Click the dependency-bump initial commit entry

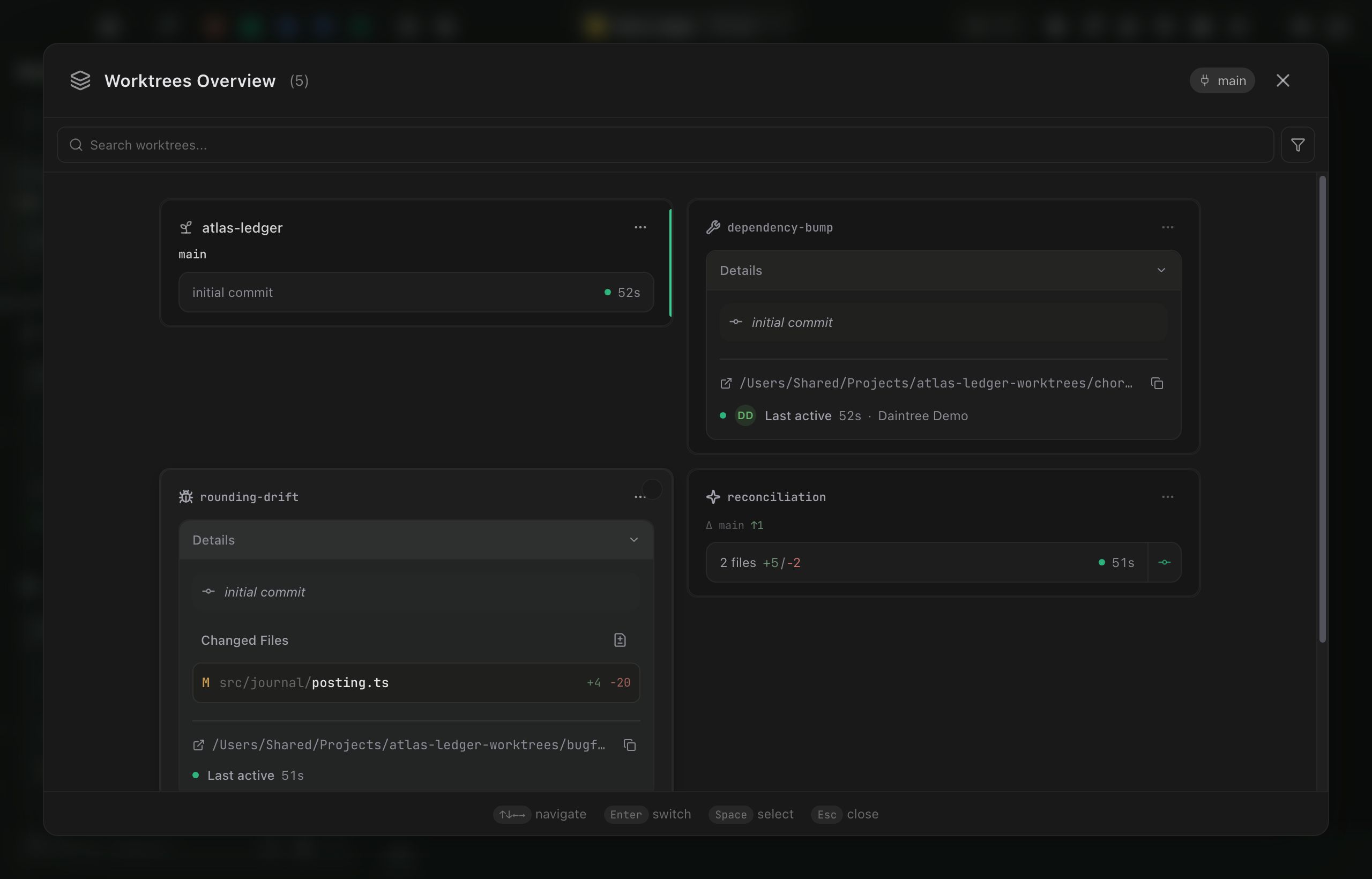click(x=943, y=323)
